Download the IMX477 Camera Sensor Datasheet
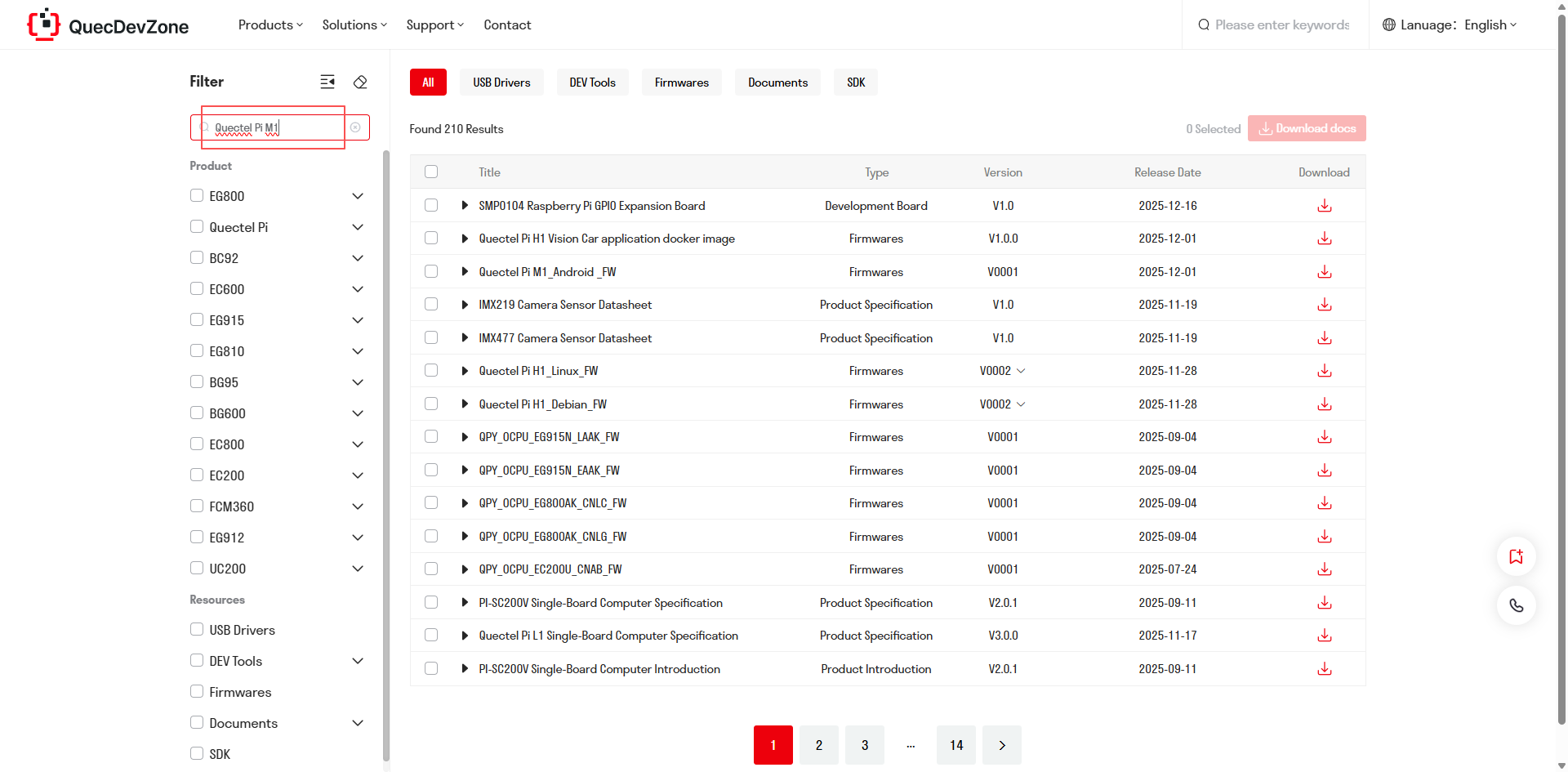The width and height of the screenshot is (1568, 772). [x=1324, y=338]
